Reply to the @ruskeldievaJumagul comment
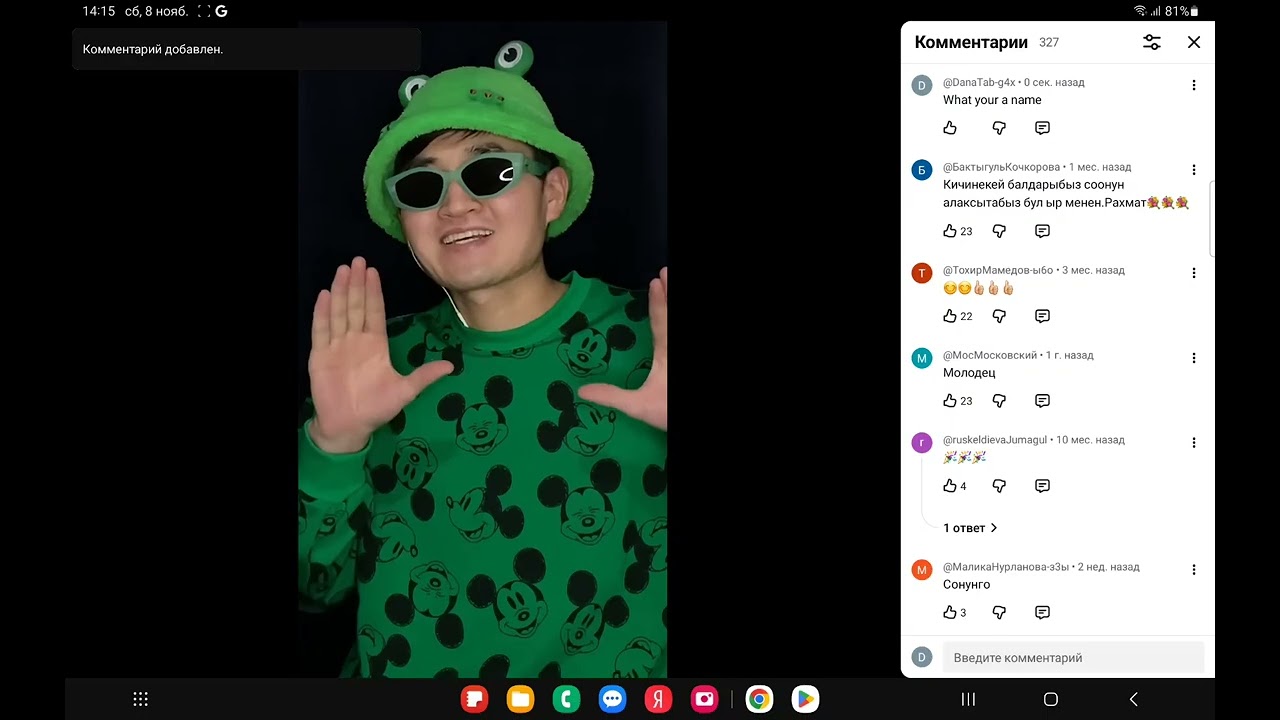This screenshot has height=720, width=1280. (x=1042, y=486)
